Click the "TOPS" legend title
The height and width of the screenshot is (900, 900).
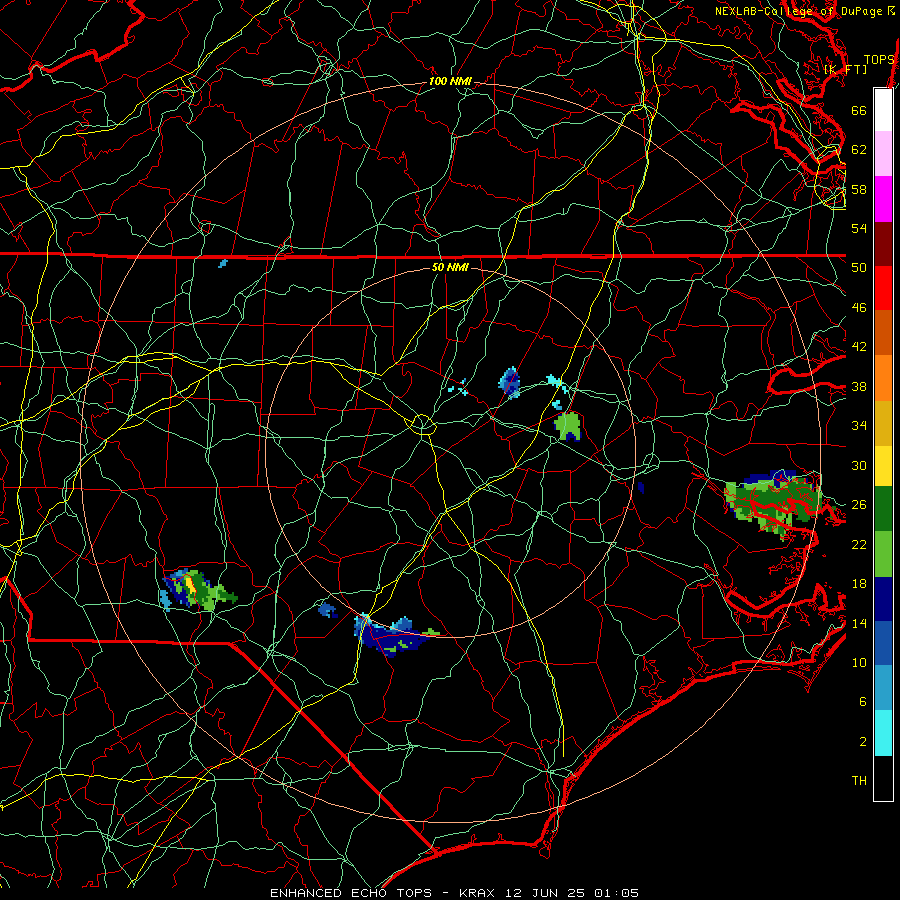pos(879,60)
